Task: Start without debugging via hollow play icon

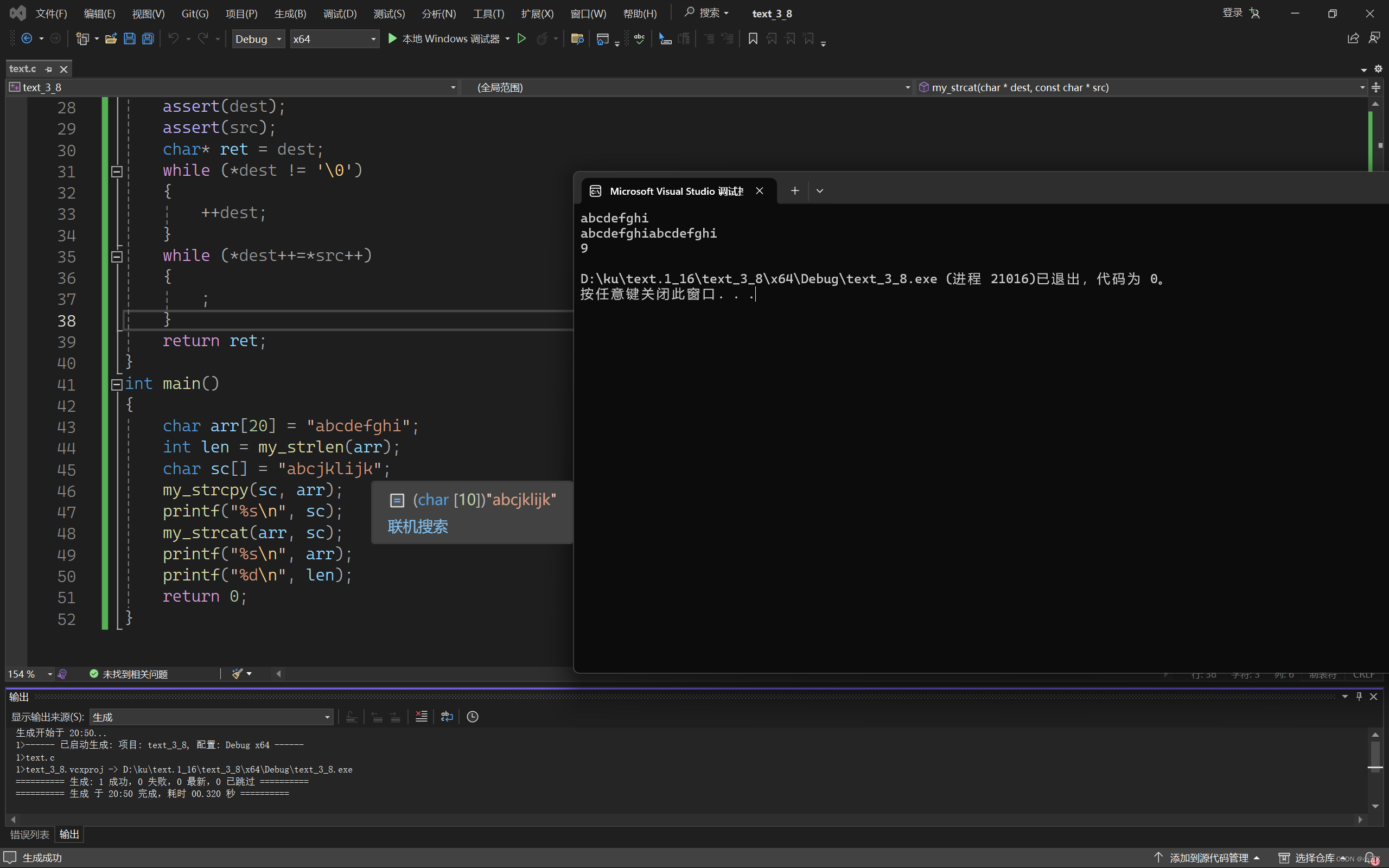Action: point(521,39)
